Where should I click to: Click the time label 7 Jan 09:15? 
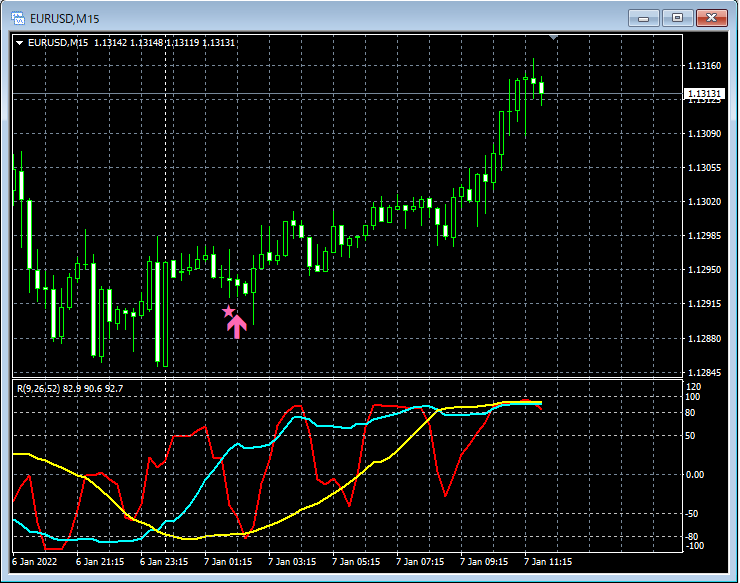[484, 562]
